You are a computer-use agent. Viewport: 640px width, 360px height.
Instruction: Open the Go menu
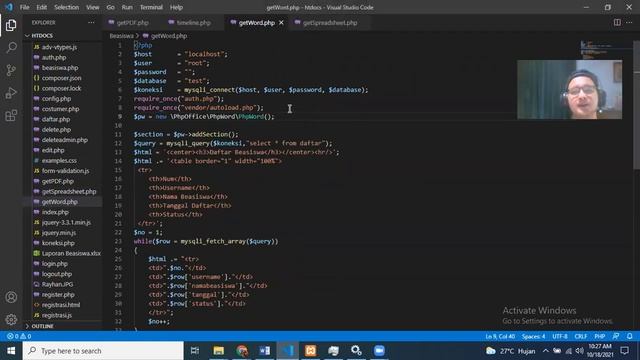[110, 7]
